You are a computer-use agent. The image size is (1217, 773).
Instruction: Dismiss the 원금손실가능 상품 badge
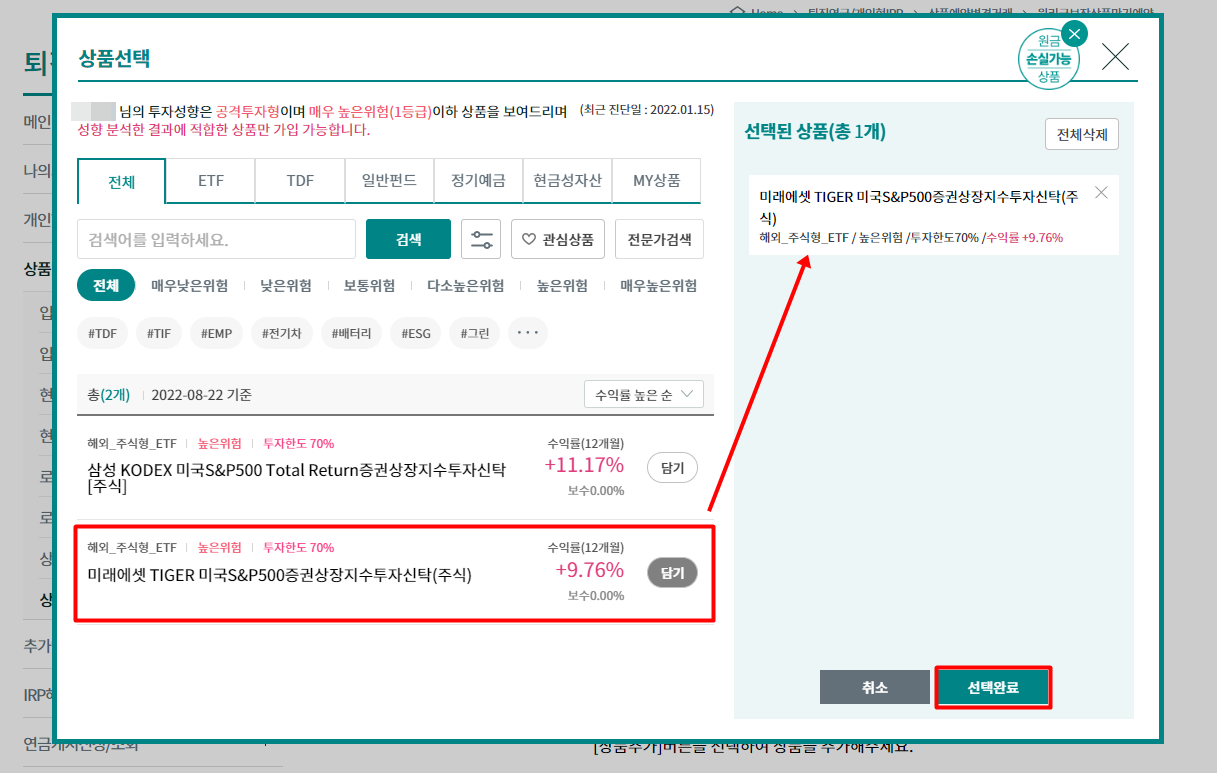[1075, 34]
